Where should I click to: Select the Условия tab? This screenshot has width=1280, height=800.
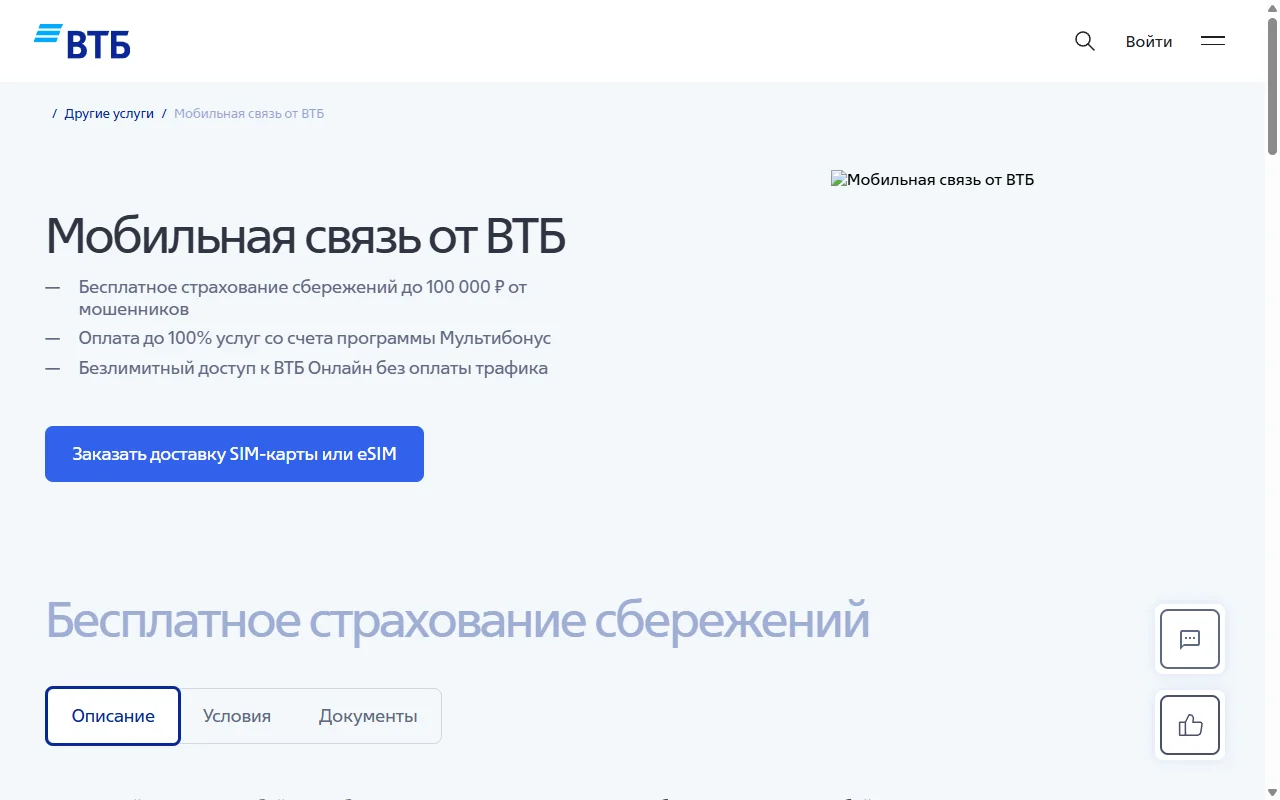point(237,716)
